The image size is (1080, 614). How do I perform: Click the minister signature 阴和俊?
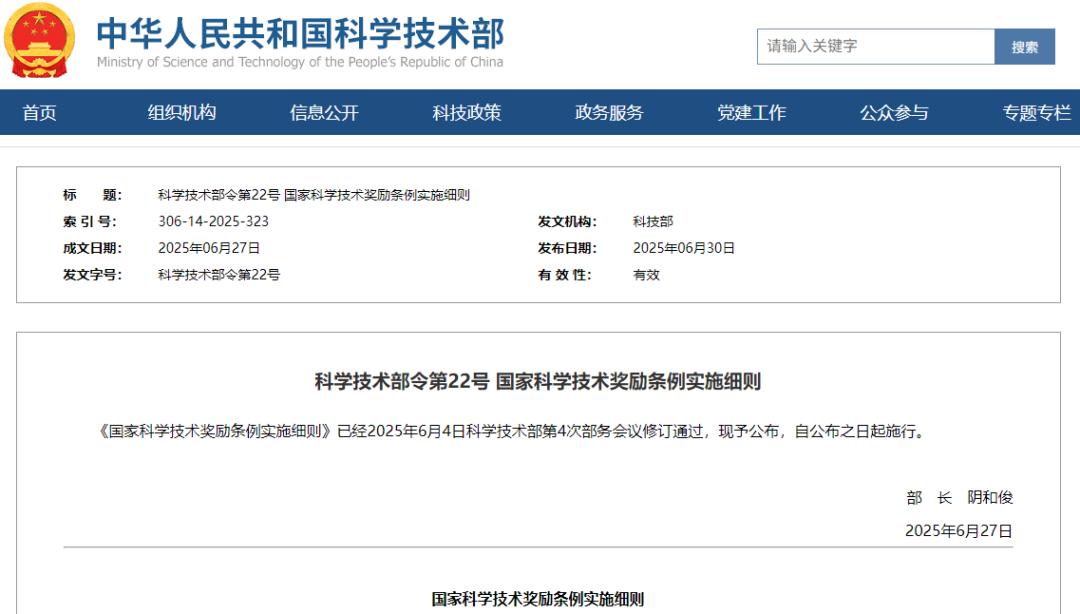(x=990, y=497)
